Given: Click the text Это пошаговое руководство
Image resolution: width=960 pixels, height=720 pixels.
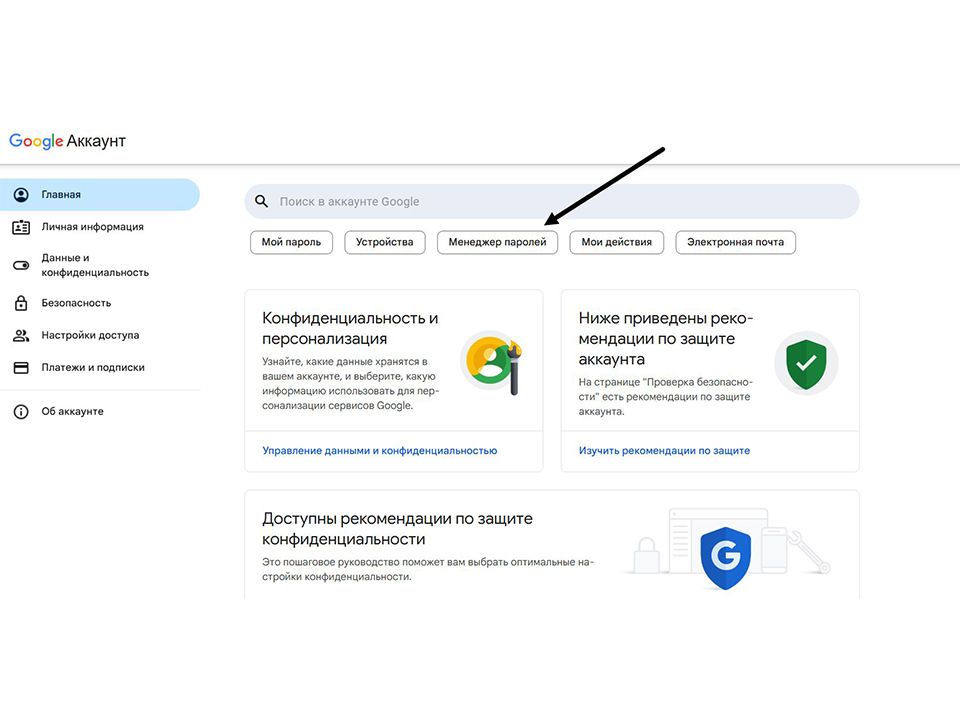Looking at the screenshot, I should coord(428,569).
